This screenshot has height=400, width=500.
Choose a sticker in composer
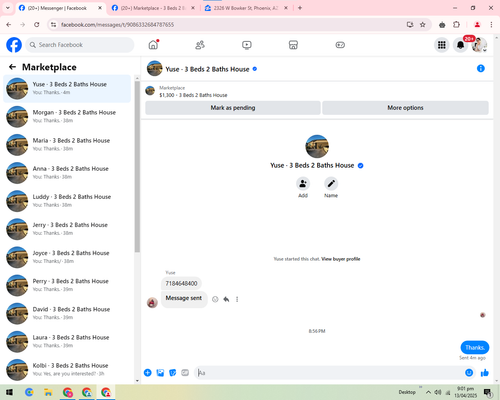(173, 373)
